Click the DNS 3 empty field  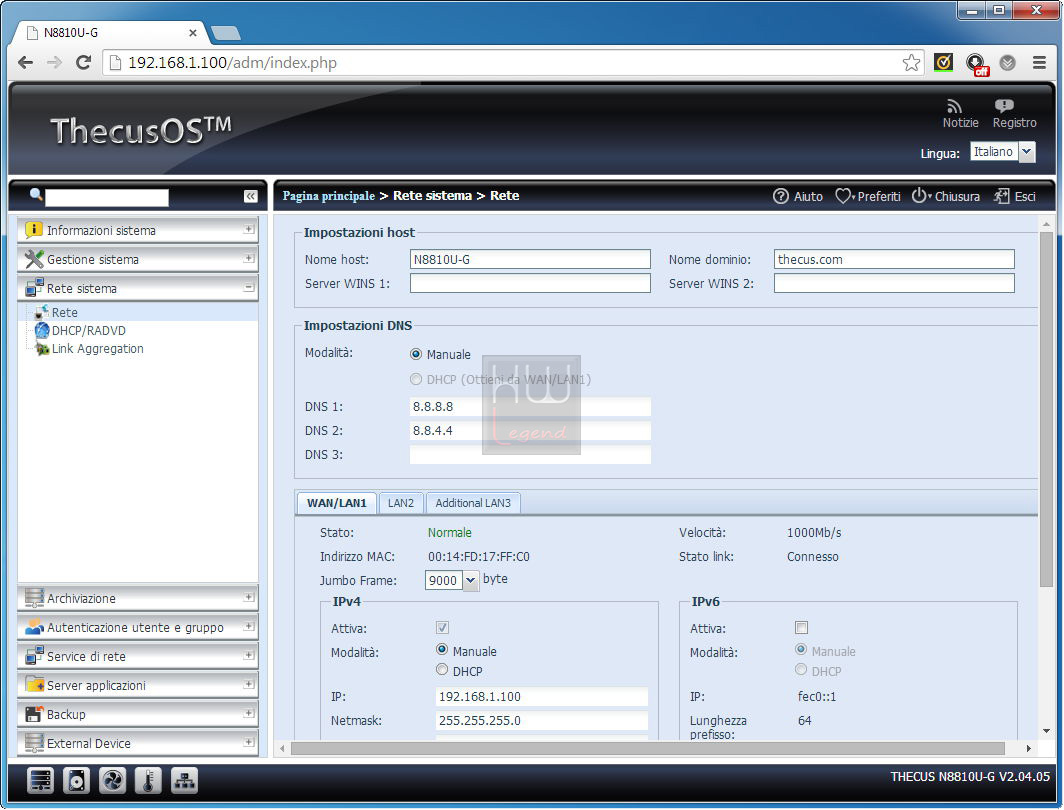pos(530,455)
